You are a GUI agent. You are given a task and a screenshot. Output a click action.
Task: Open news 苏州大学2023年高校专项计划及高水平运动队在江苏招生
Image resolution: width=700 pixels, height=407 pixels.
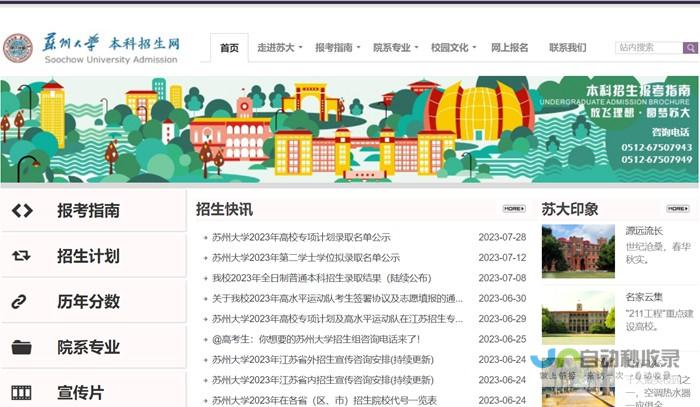point(338,319)
